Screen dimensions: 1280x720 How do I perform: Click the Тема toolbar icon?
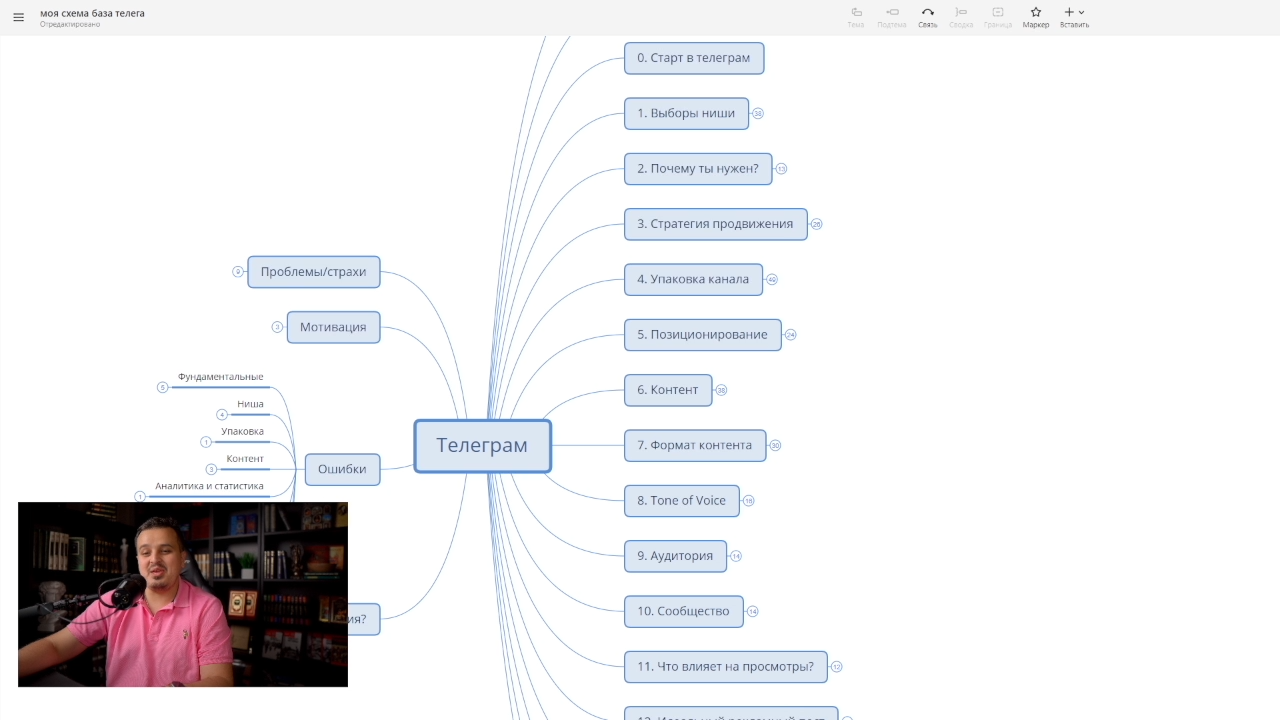pyautogui.click(x=856, y=17)
